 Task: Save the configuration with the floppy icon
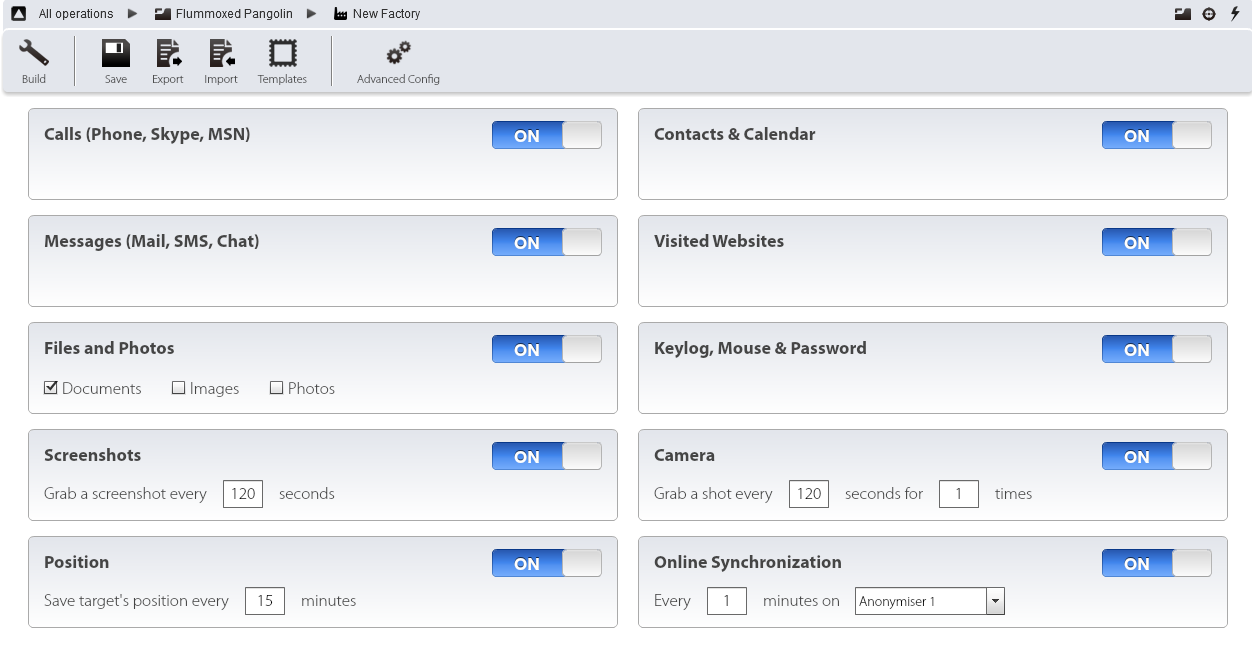116,54
